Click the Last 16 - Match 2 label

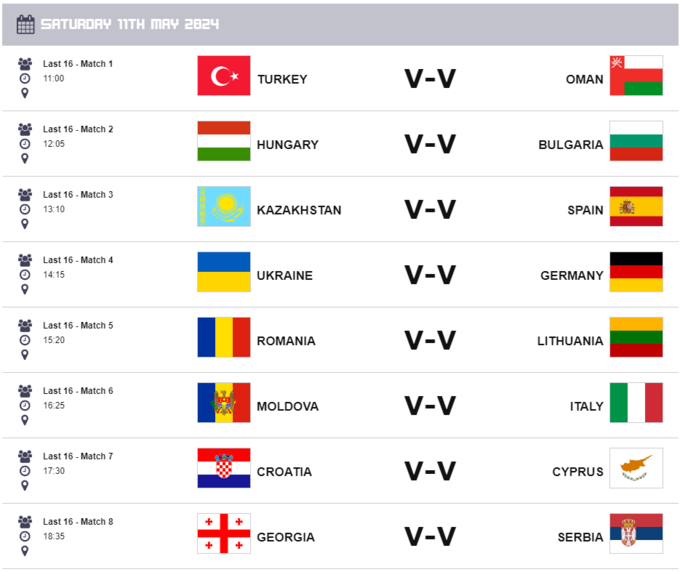(78, 129)
